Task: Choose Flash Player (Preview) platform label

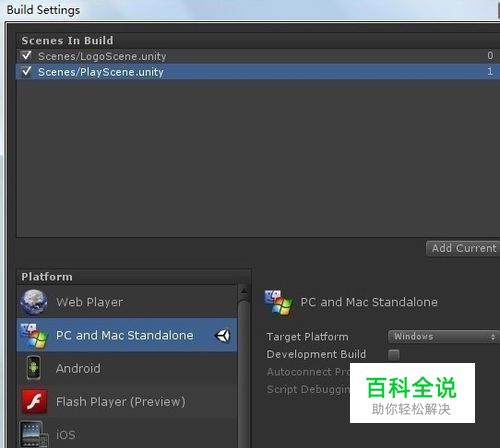Action: 121,402
